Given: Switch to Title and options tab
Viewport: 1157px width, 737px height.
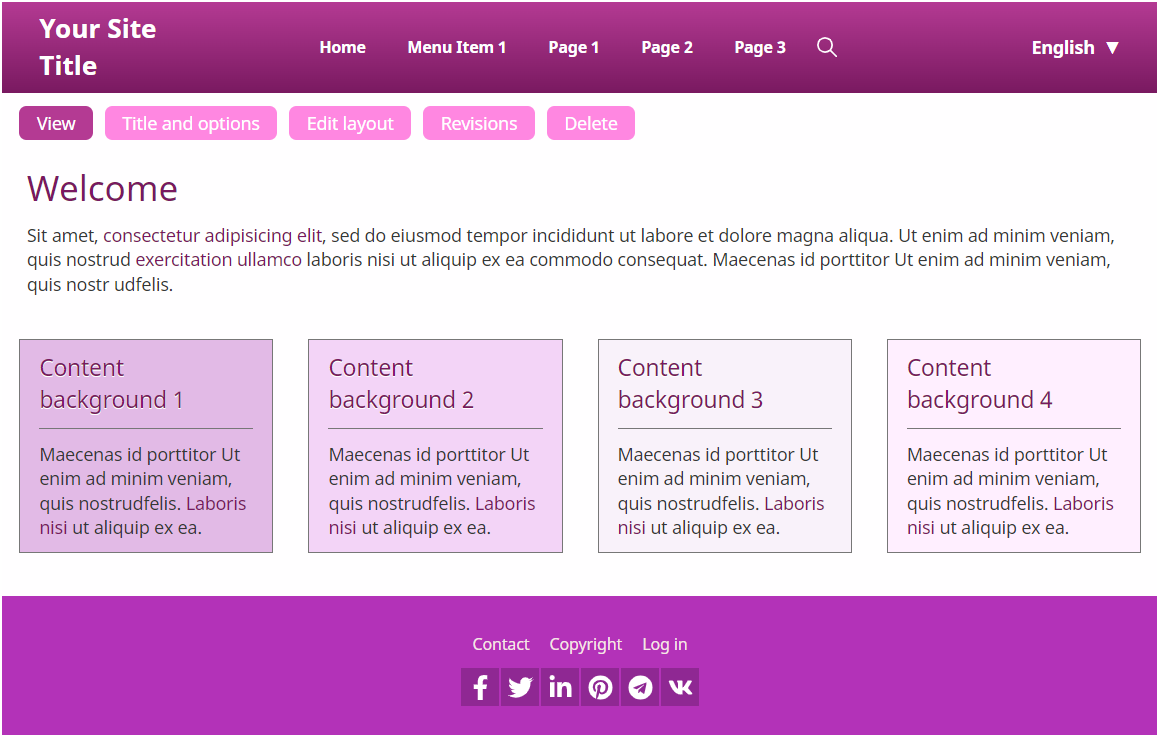Looking at the screenshot, I should (191, 123).
